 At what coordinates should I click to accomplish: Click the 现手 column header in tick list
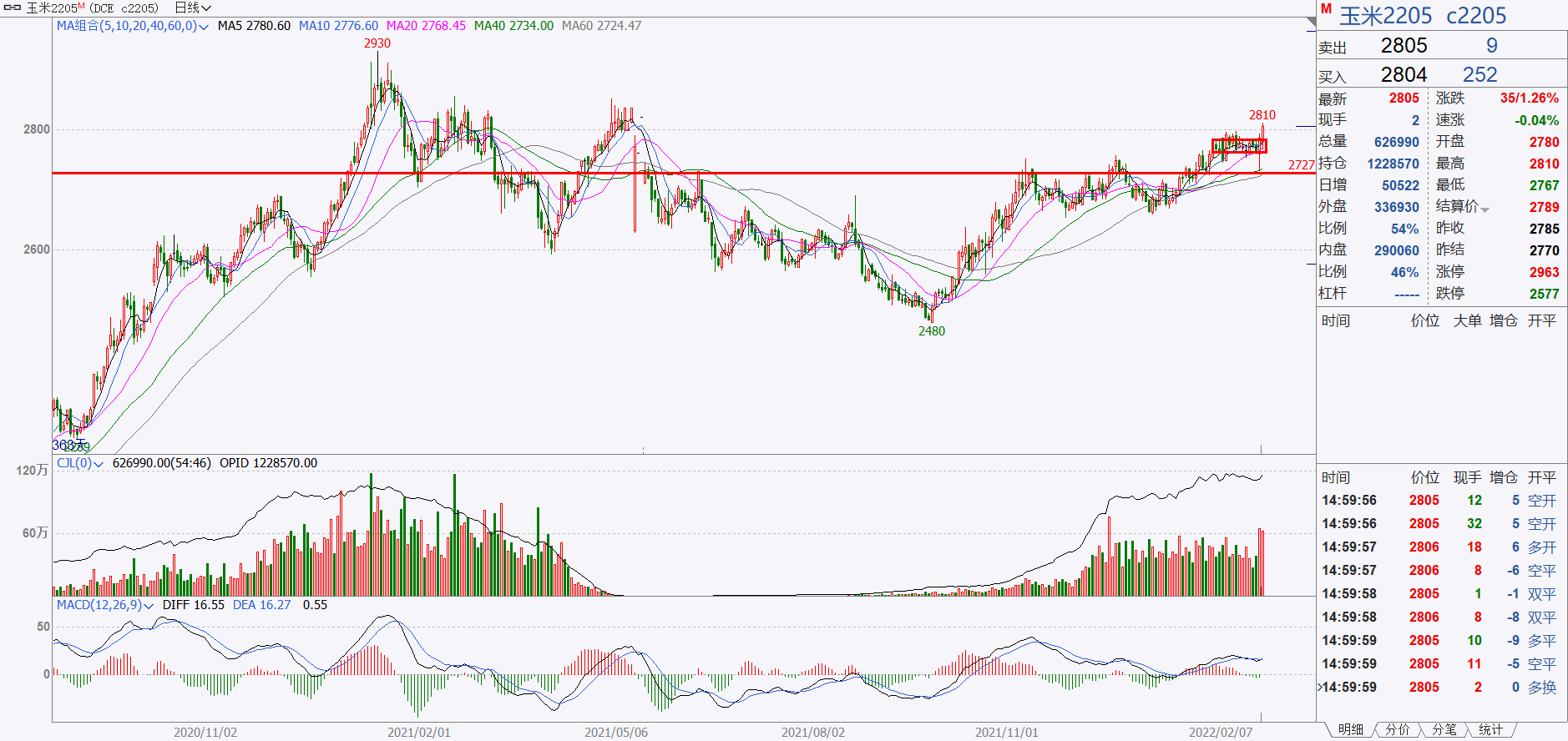[1467, 477]
